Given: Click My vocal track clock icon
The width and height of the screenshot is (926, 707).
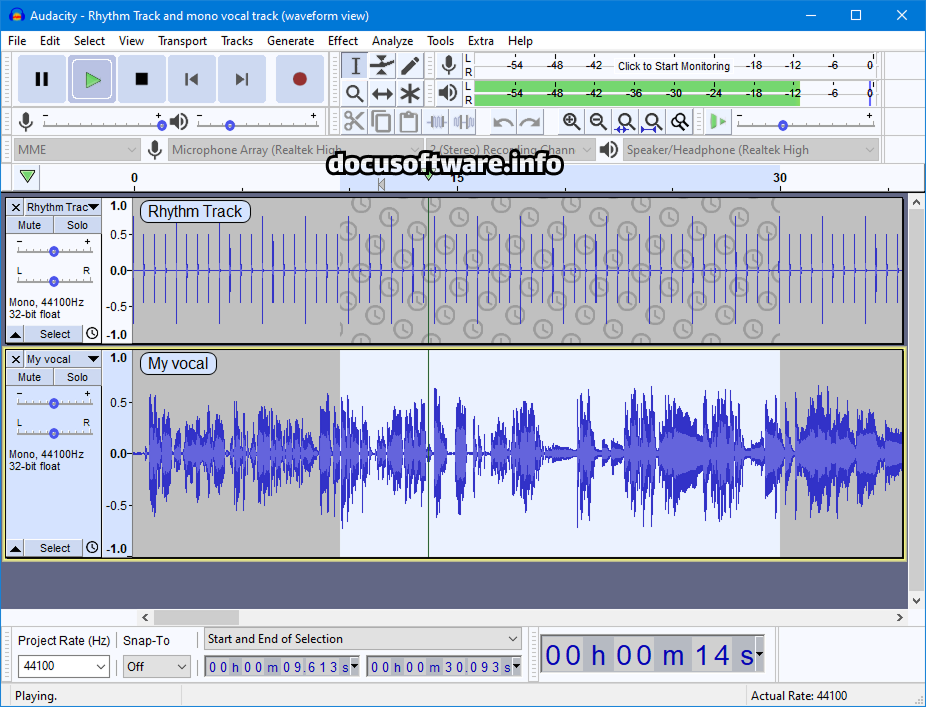Looking at the screenshot, I should tap(92, 547).
